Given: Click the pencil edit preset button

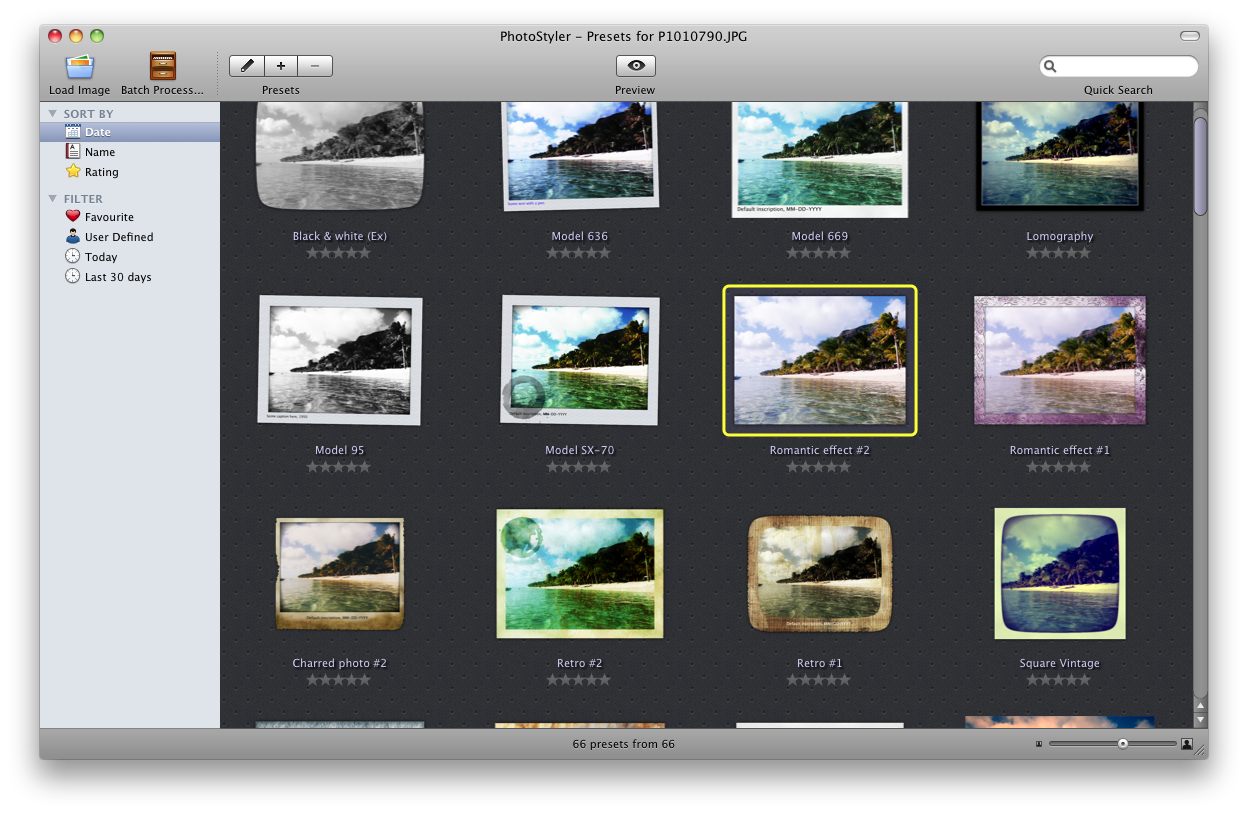Looking at the screenshot, I should [x=247, y=66].
